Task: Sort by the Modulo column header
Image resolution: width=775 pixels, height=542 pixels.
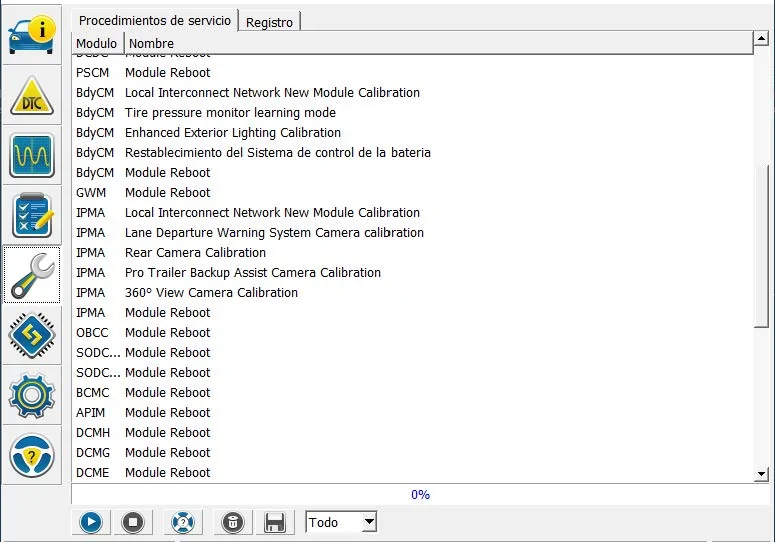Action: tap(97, 43)
